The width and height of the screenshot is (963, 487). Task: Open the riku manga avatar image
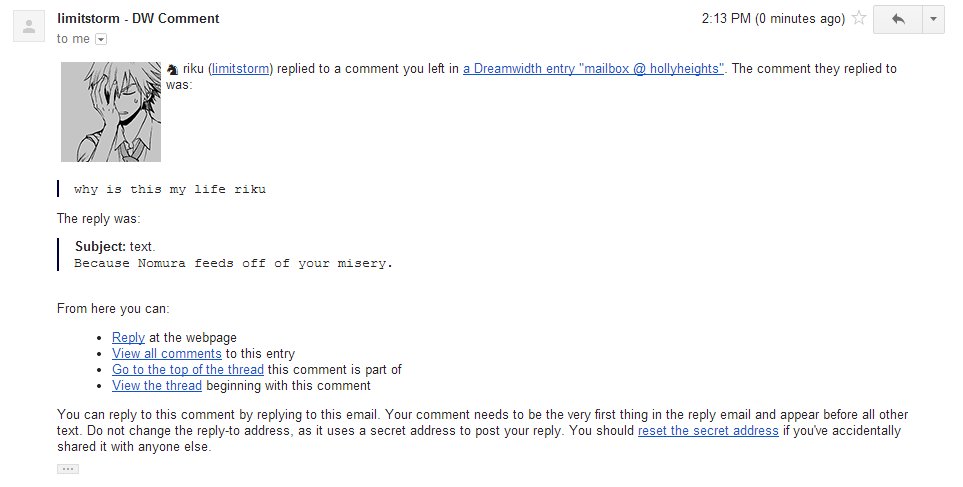[x=111, y=112]
